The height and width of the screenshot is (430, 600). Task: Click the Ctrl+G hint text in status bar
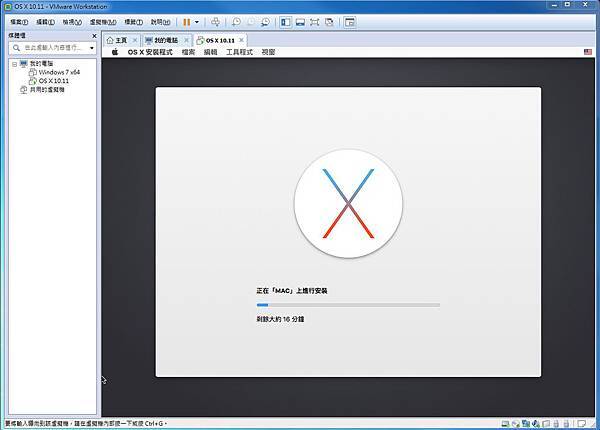pyautogui.click(x=86, y=423)
